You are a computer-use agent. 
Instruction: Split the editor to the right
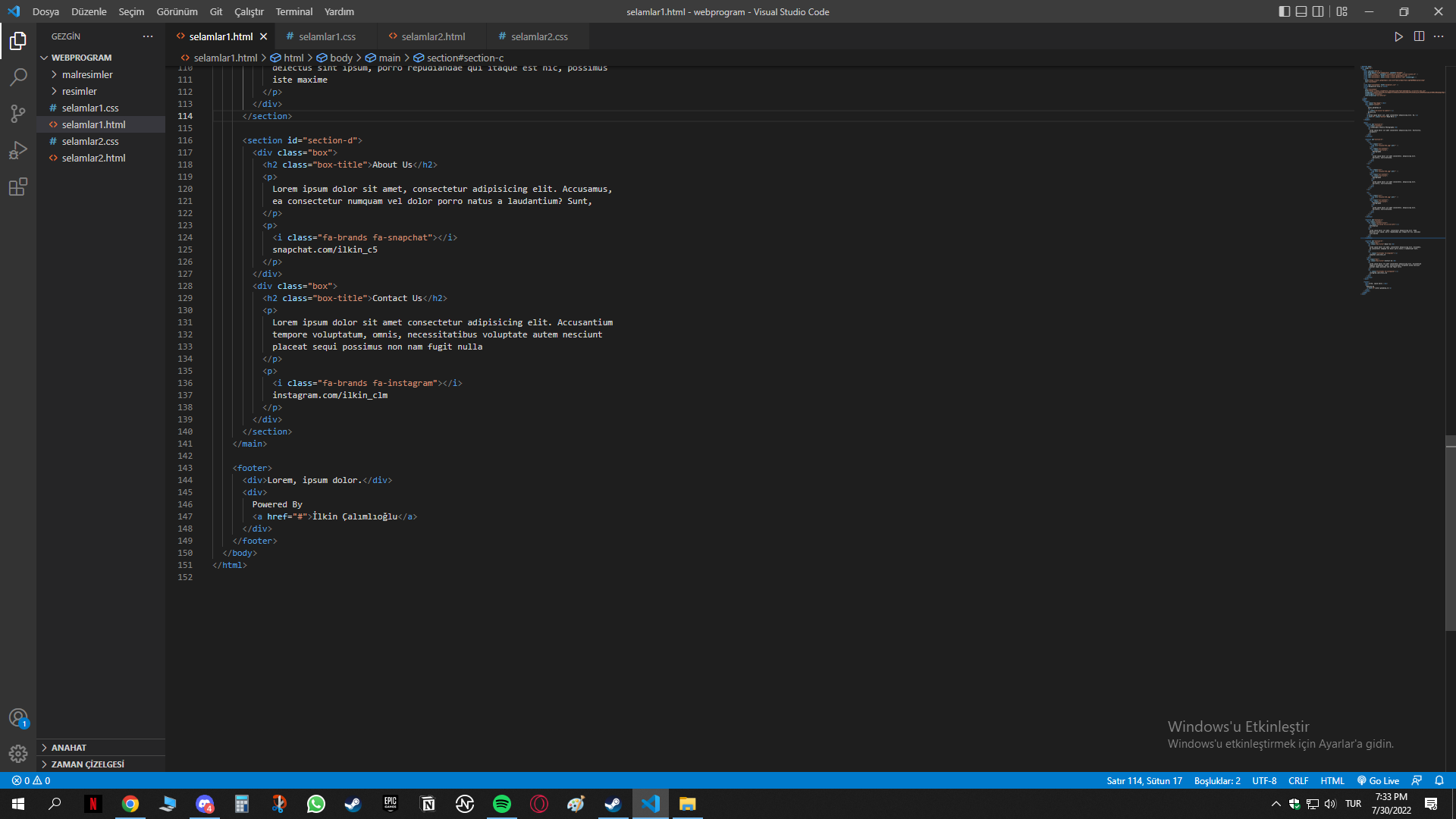coord(1419,36)
